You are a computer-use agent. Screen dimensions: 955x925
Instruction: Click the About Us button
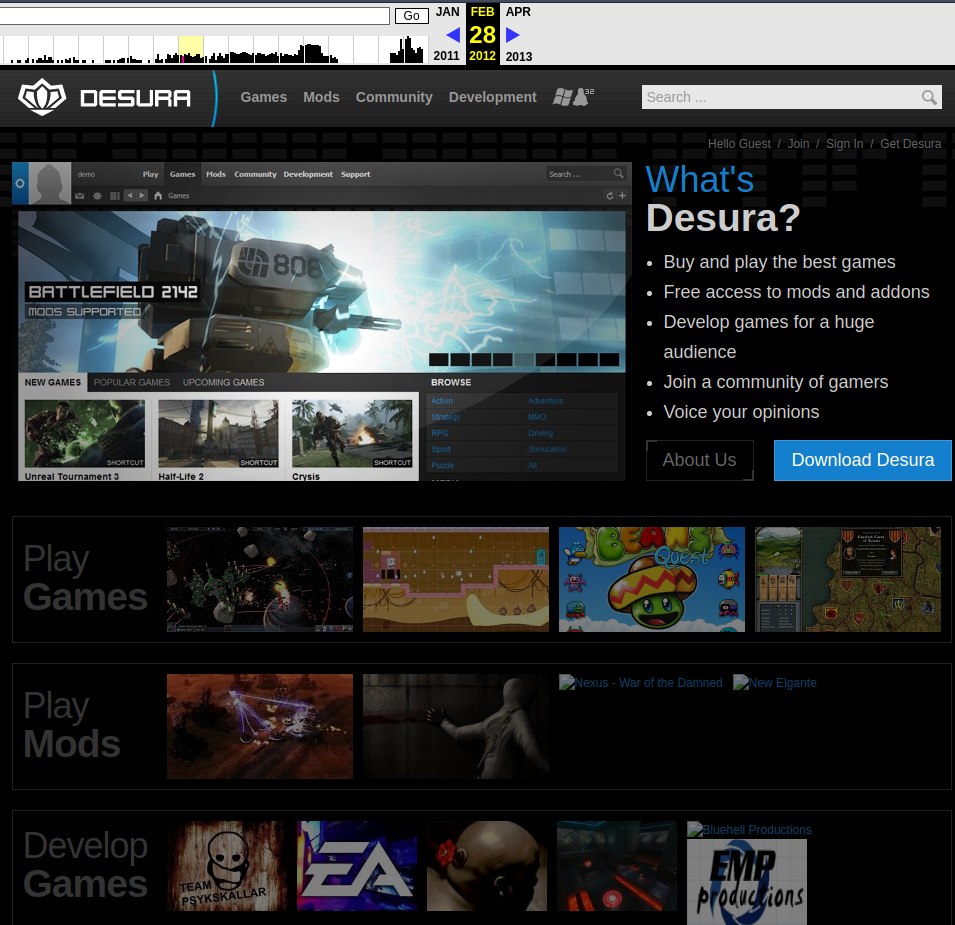pyautogui.click(x=699, y=460)
